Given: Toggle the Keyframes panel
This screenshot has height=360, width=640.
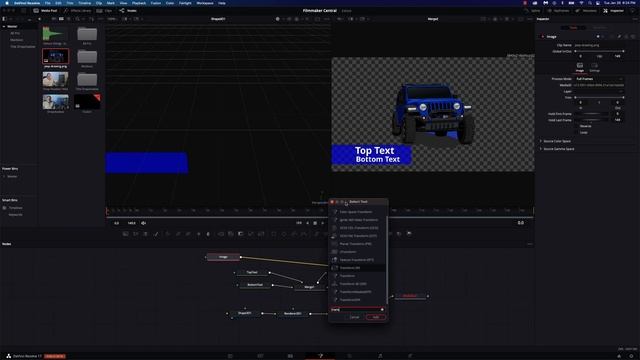Looking at the screenshot, I should 558,11.
